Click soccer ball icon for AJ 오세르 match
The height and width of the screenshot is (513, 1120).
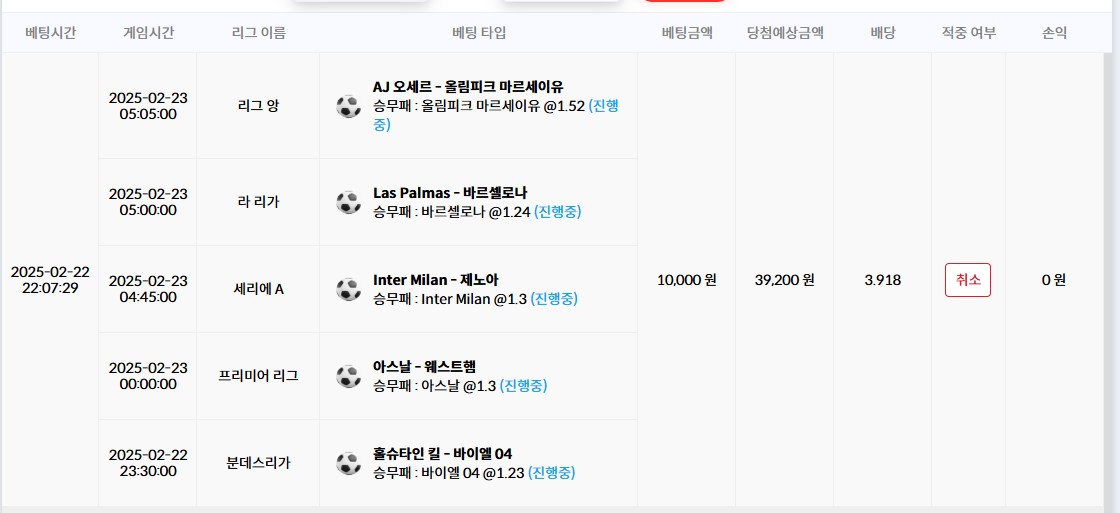348,106
